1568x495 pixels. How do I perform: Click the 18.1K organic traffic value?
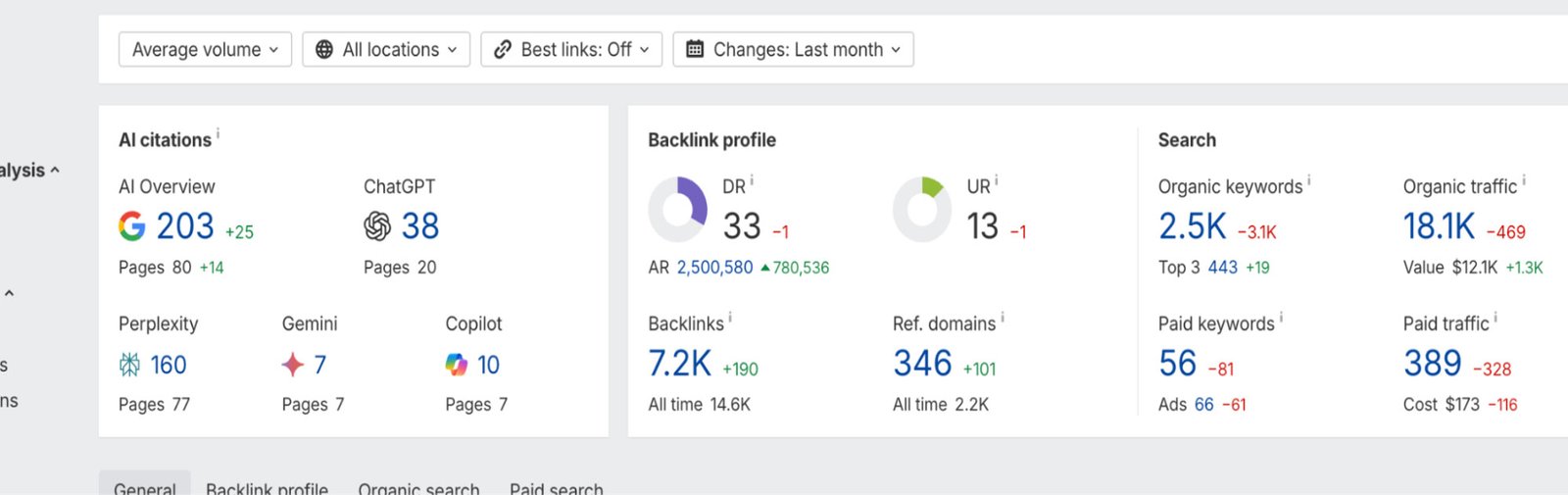[x=1439, y=226]
